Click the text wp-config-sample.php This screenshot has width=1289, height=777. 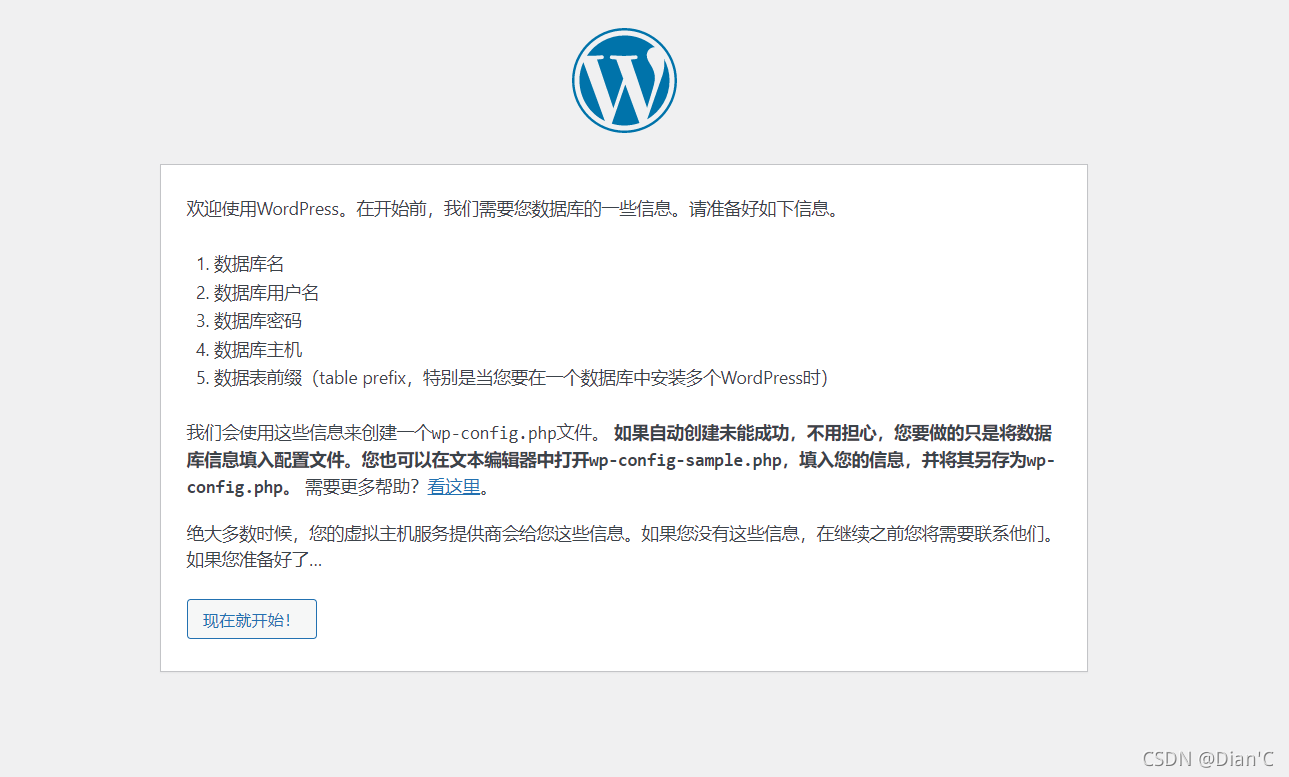(x=684, y=461)
